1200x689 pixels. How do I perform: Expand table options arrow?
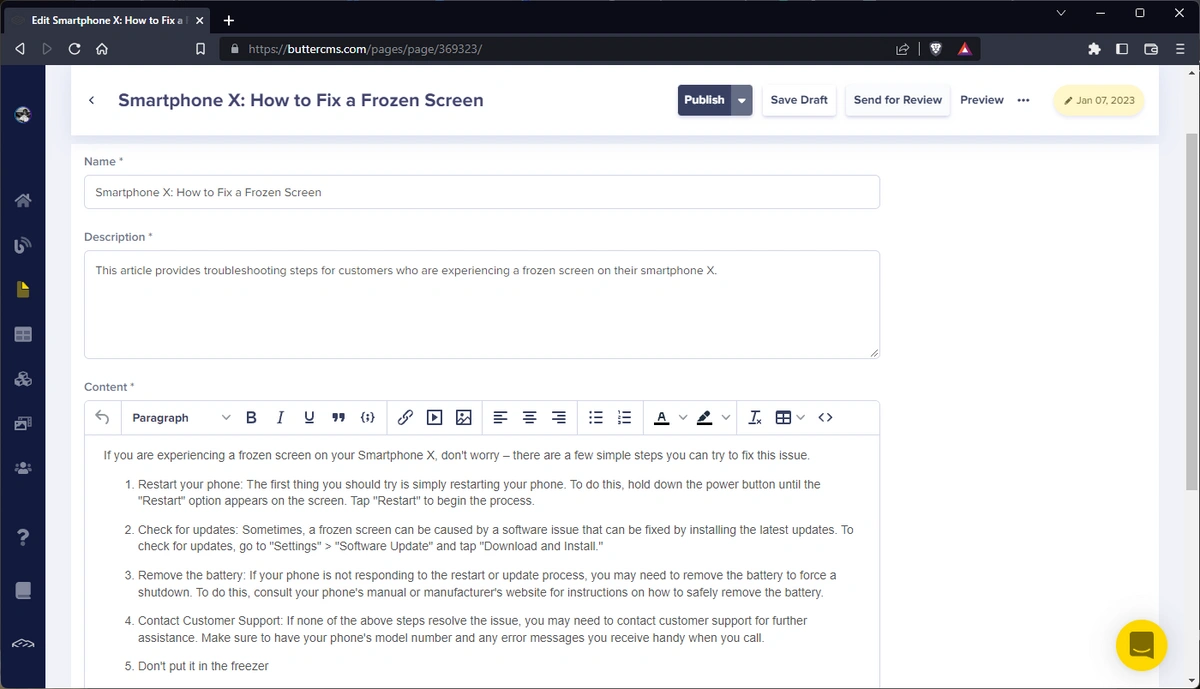pyautogui.click(x=800, y=418)
